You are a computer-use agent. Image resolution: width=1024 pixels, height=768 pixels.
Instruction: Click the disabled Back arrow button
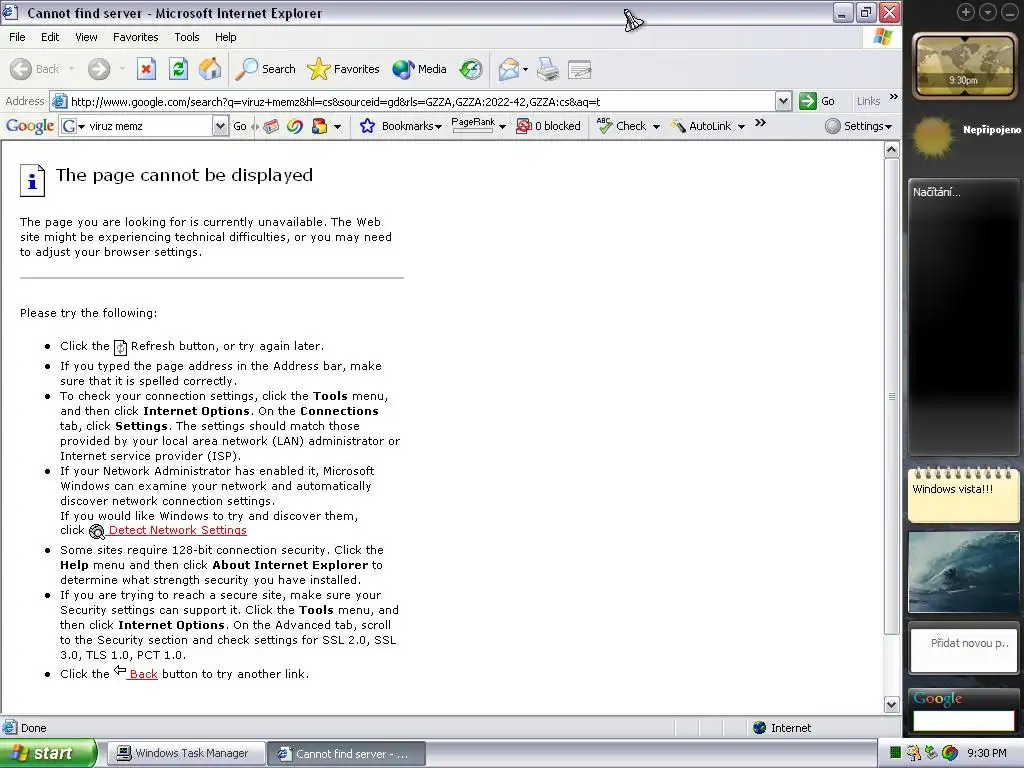[35, 69]
